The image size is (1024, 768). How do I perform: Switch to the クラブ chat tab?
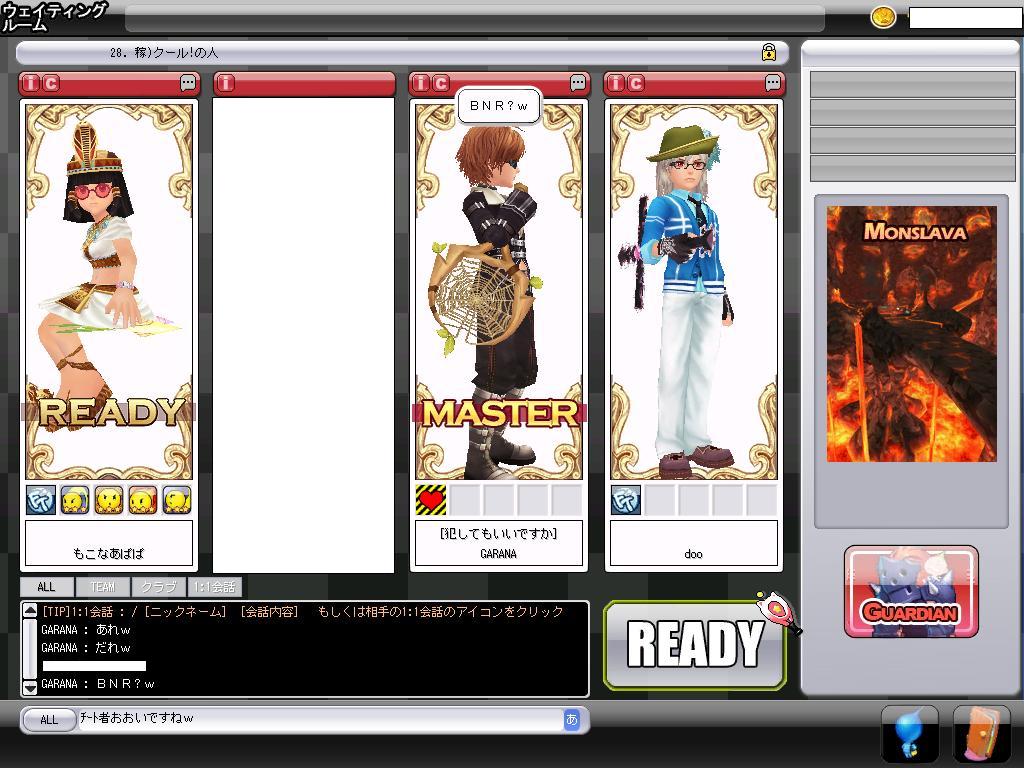(x=158, y=587)
